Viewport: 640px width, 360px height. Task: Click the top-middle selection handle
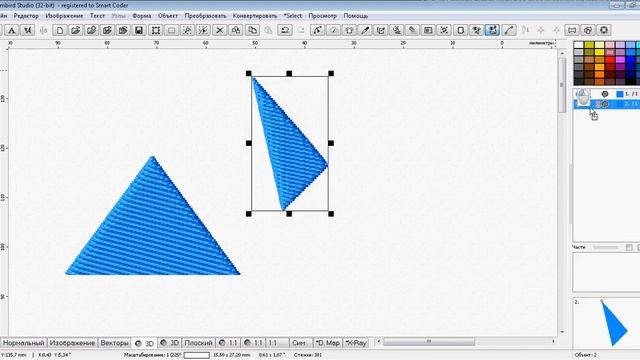[289, 73]
